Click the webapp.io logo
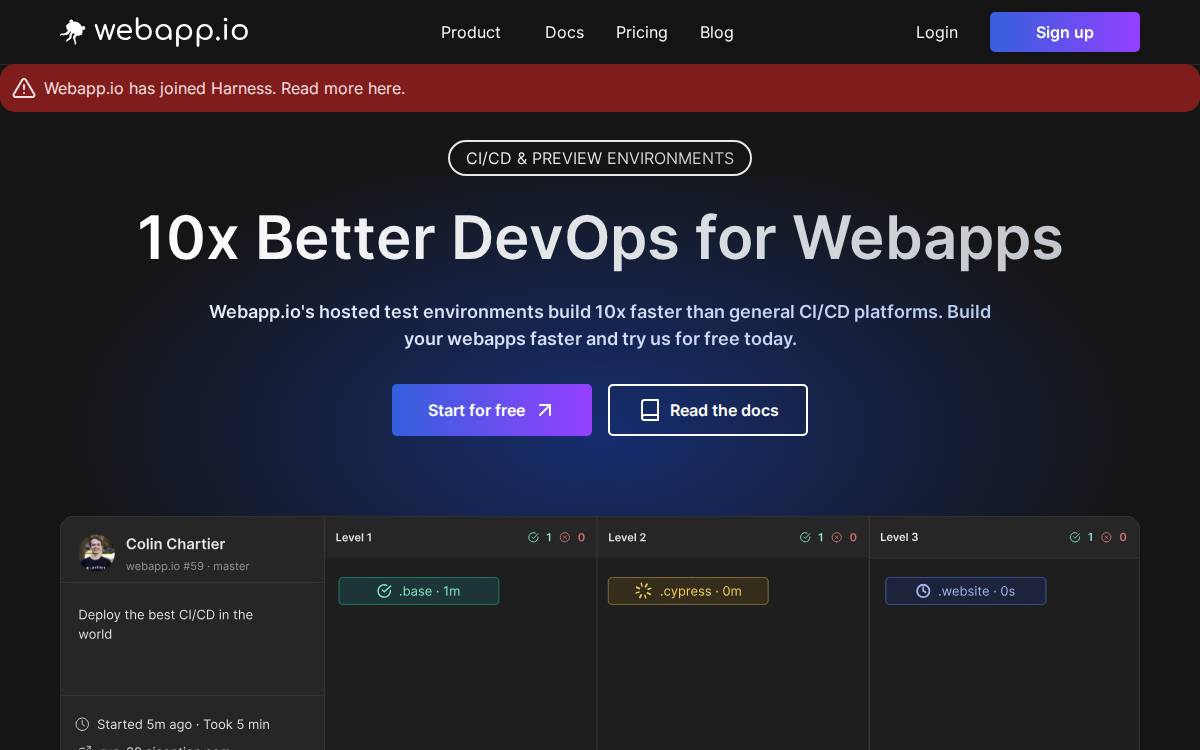The height and width of the screenshot is (750, 1200). (154, 32)
